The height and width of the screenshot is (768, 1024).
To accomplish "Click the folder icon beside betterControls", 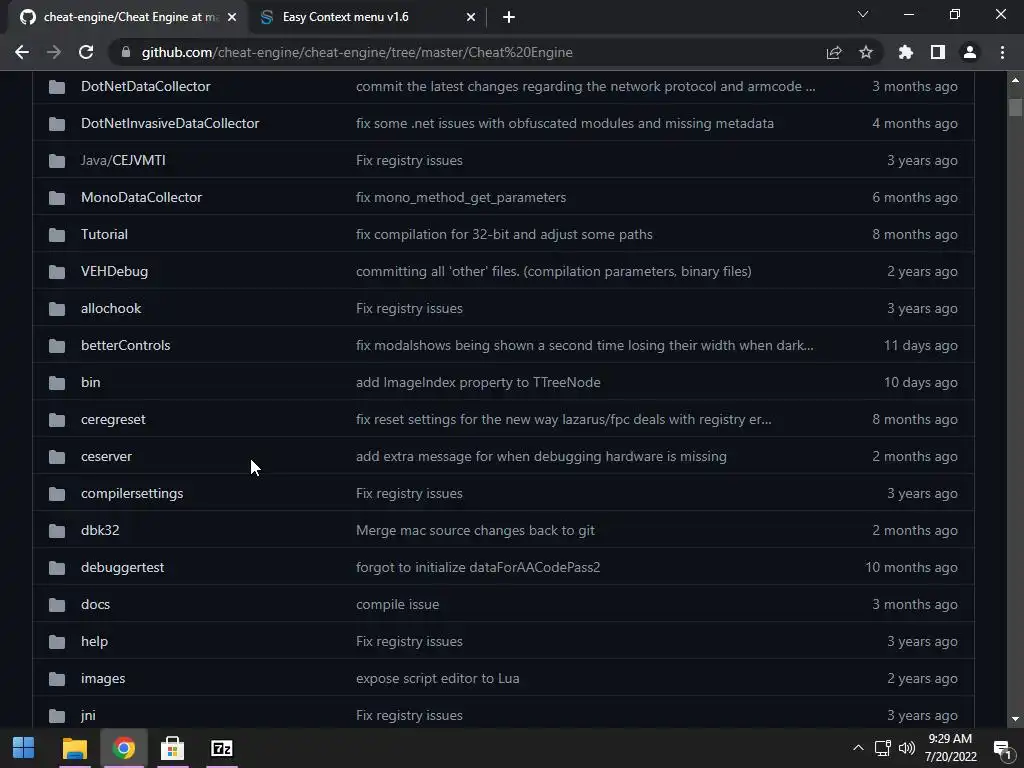I will click(57, 345).
